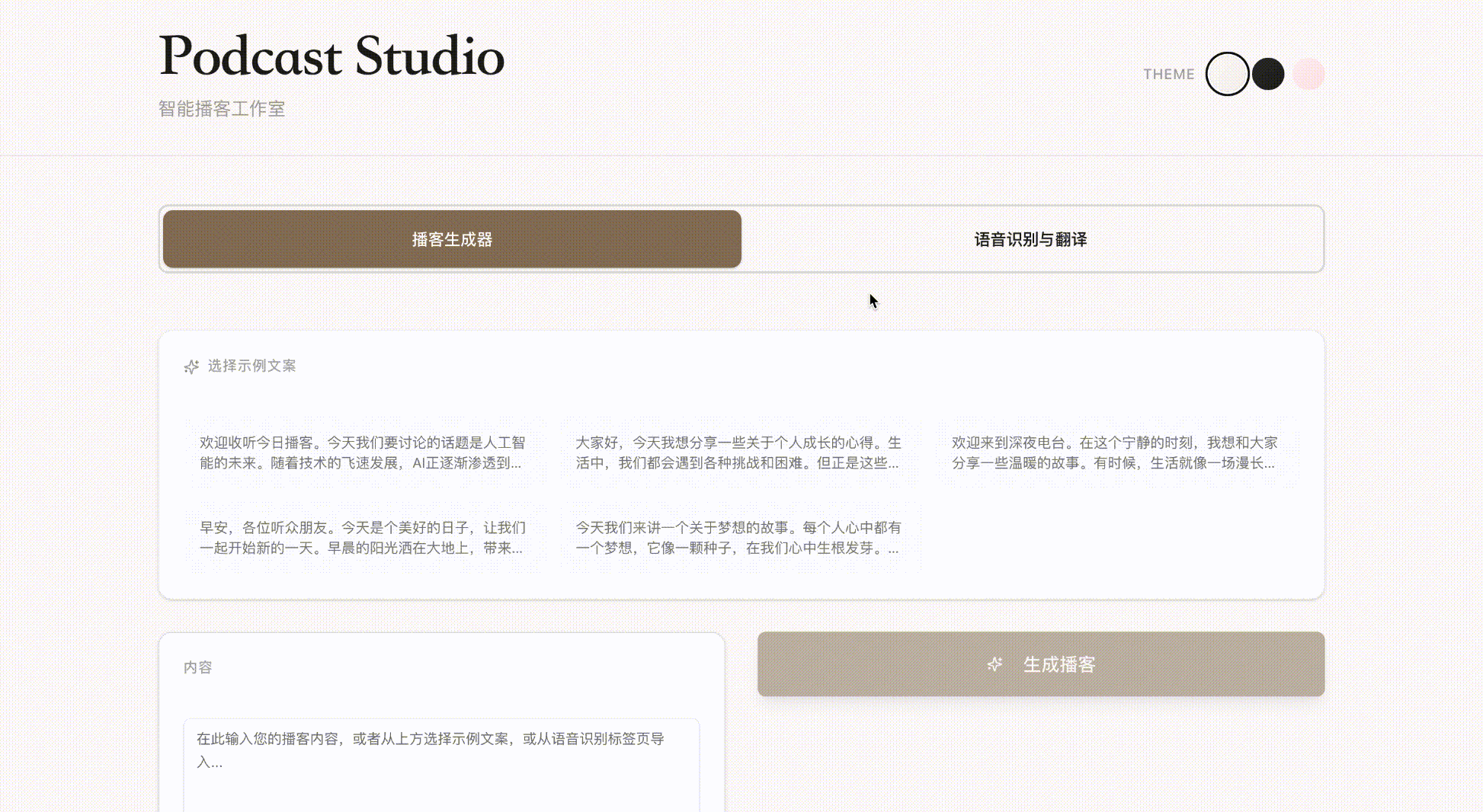Switch to the dark black theme
The width and height of the screenshot is (1483, 812).
pos(1268,74)
